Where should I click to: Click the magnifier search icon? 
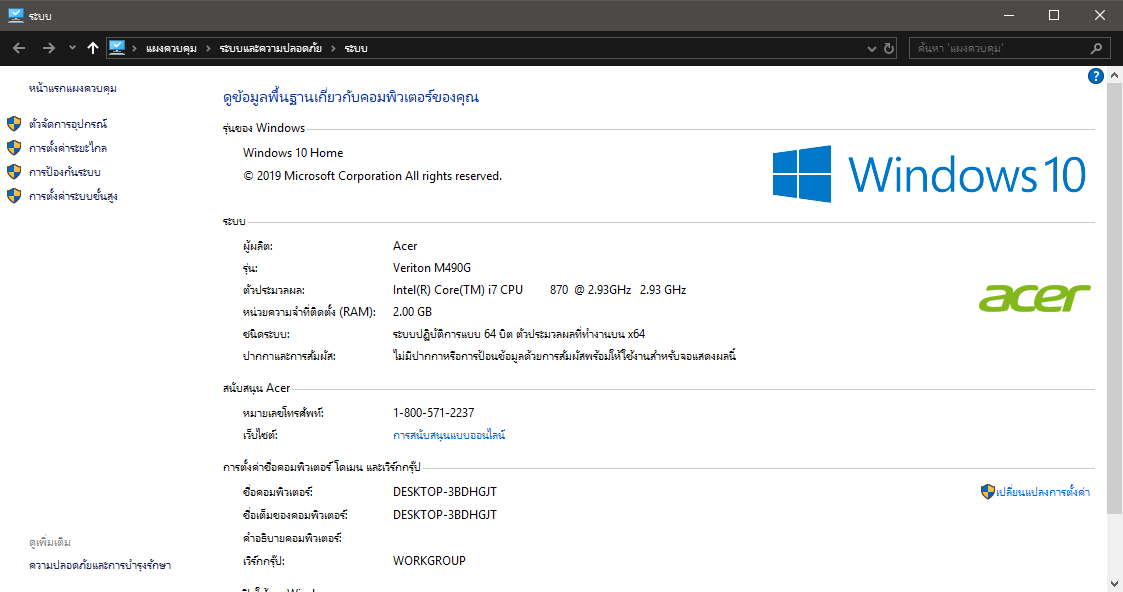tap(1097, 48)
